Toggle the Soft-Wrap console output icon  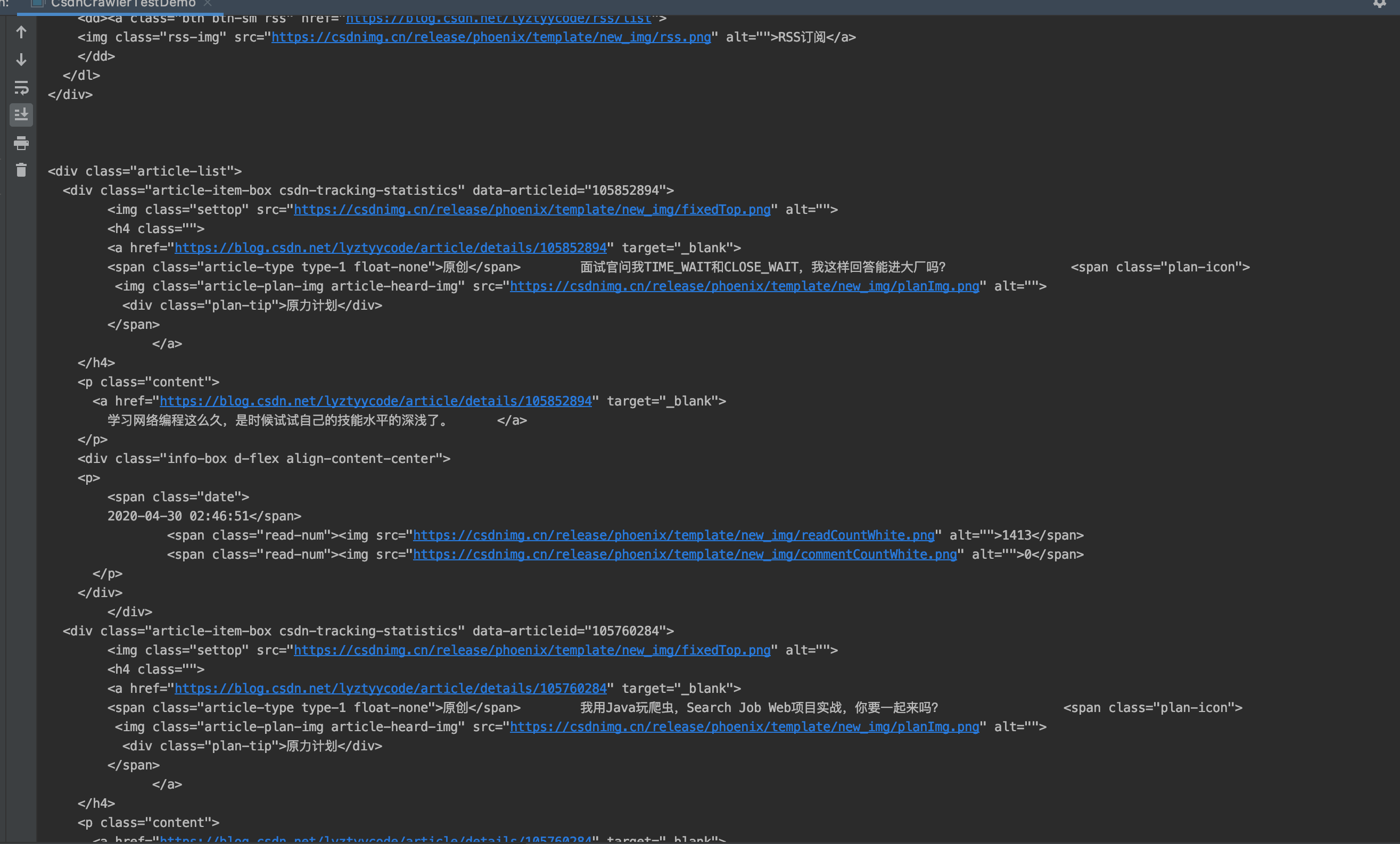[21, 87]
